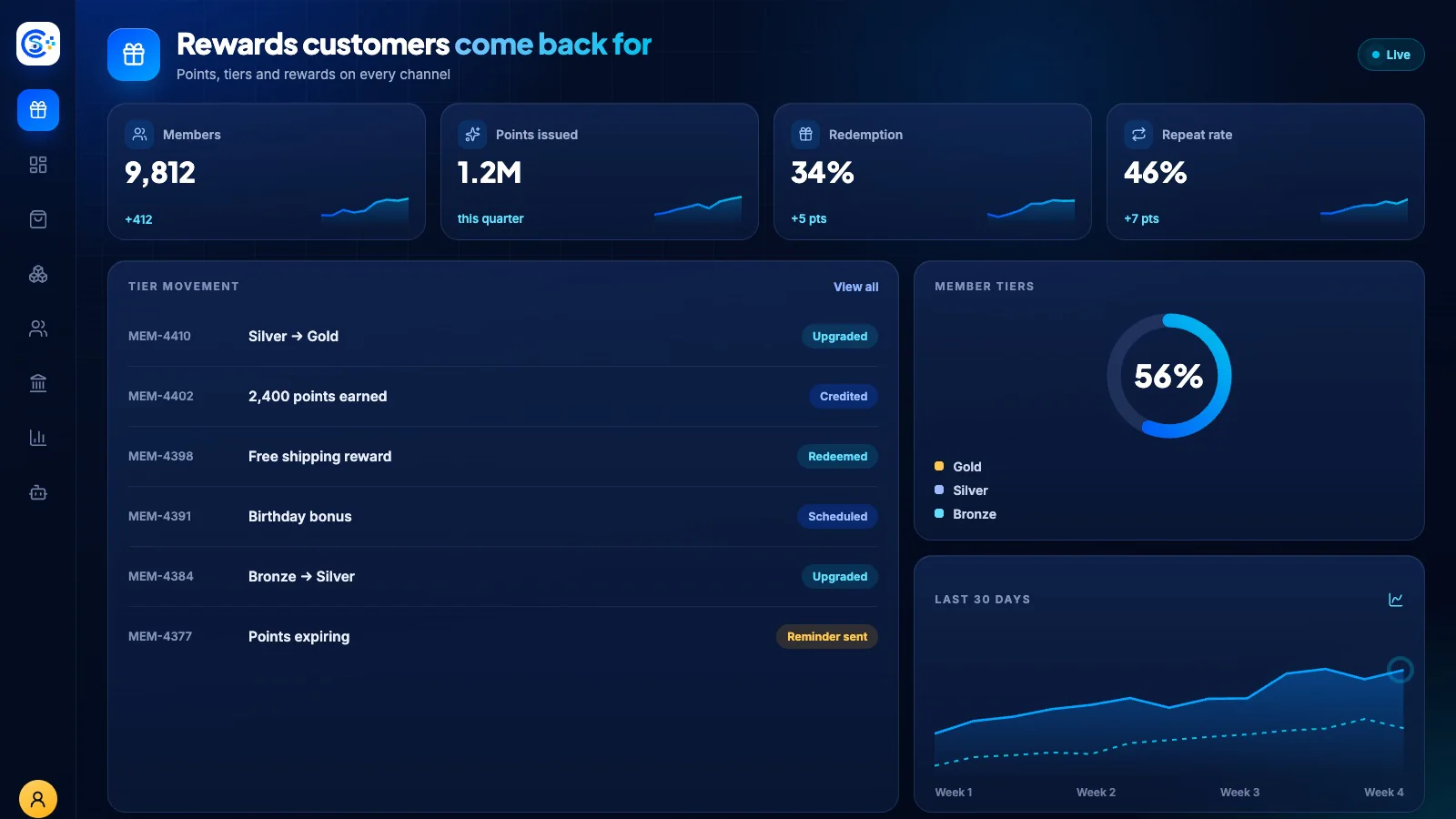
Task: Click the Last 30 Days chart icon
Action: click(1396, 600)
